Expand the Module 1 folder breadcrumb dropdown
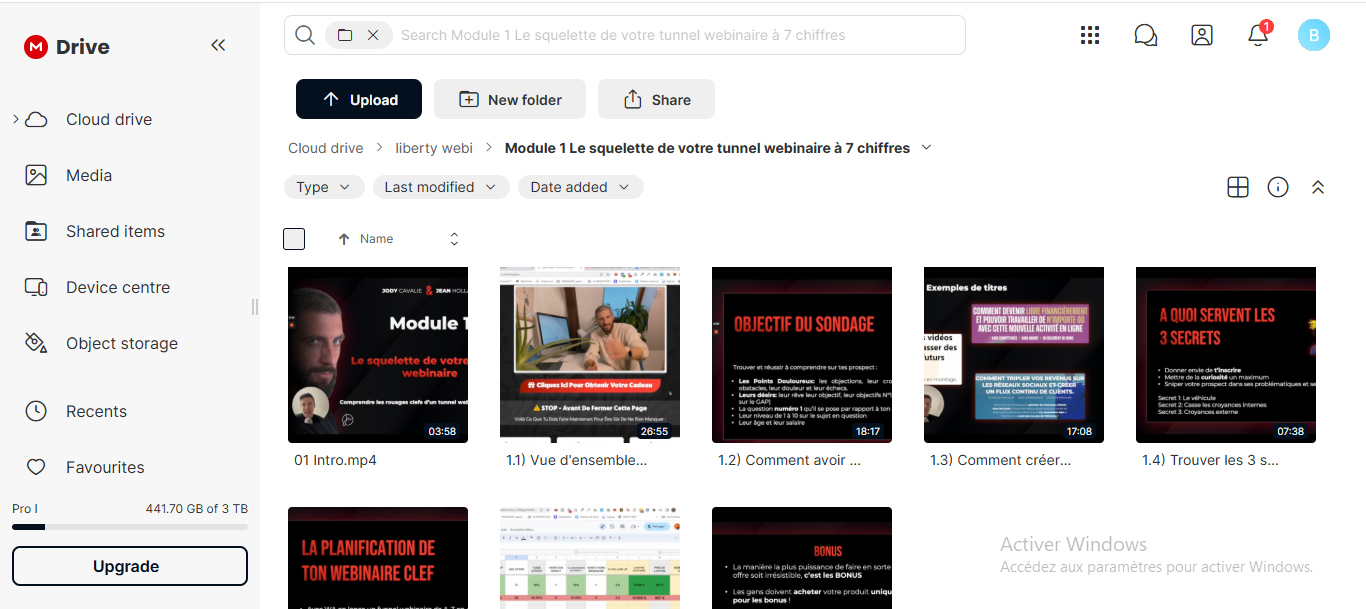 [926, 148]
